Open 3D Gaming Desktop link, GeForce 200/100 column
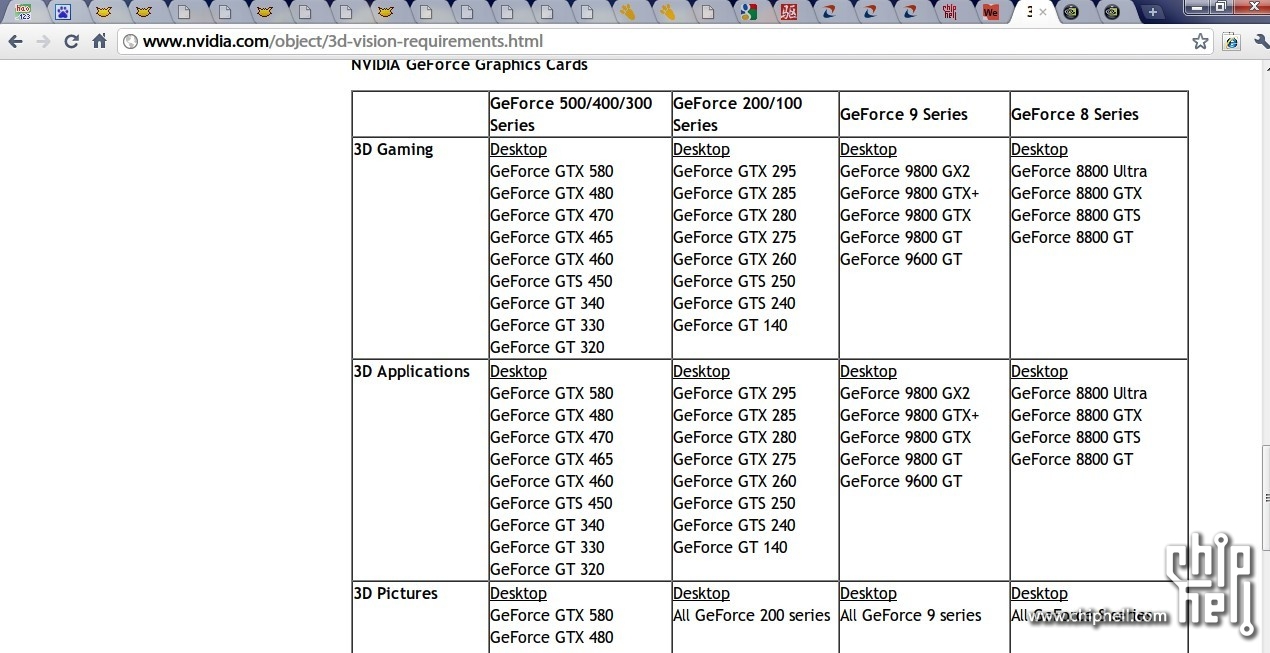The image size is (1270, 653). pyautogui.click(x=701, y=149)
